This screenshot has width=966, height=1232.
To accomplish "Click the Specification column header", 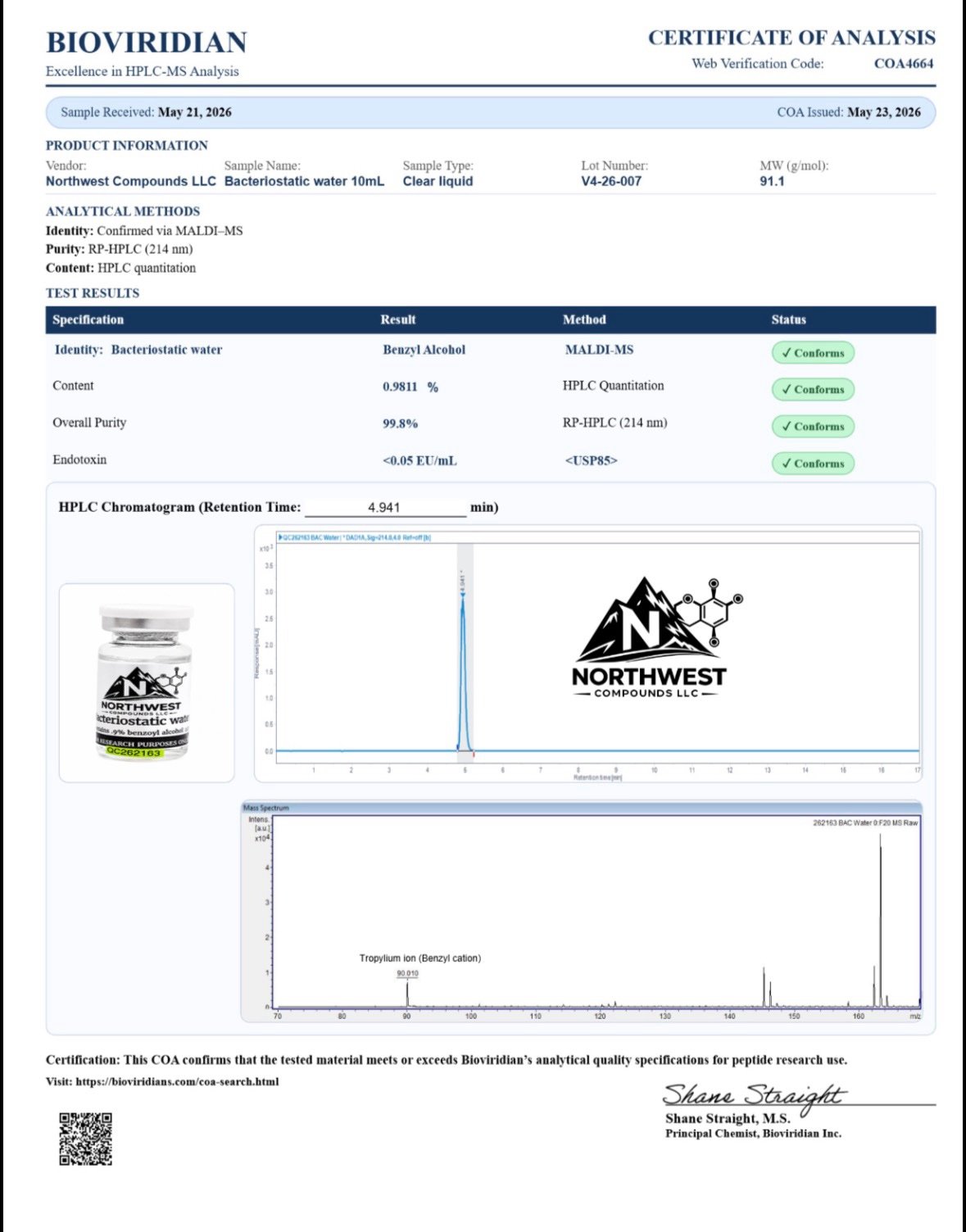I will (88, 319).
